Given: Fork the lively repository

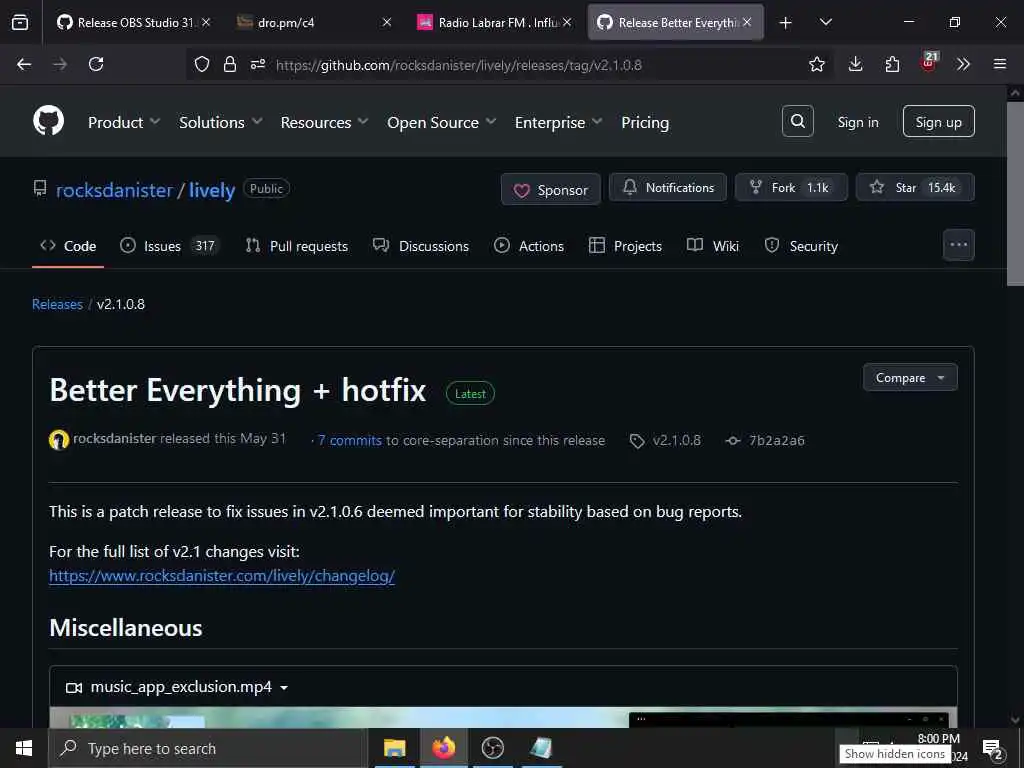Looking at the screenshot, I should [791, 187].
